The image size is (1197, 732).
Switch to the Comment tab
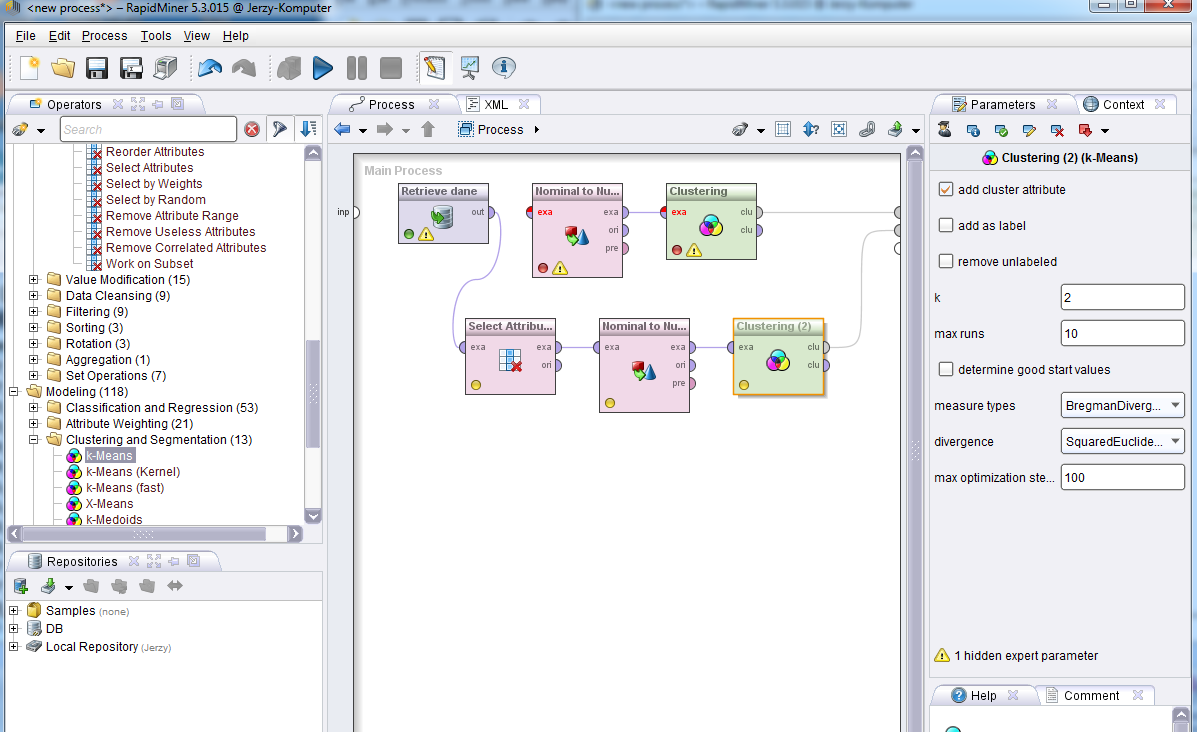pos(1091,695)
